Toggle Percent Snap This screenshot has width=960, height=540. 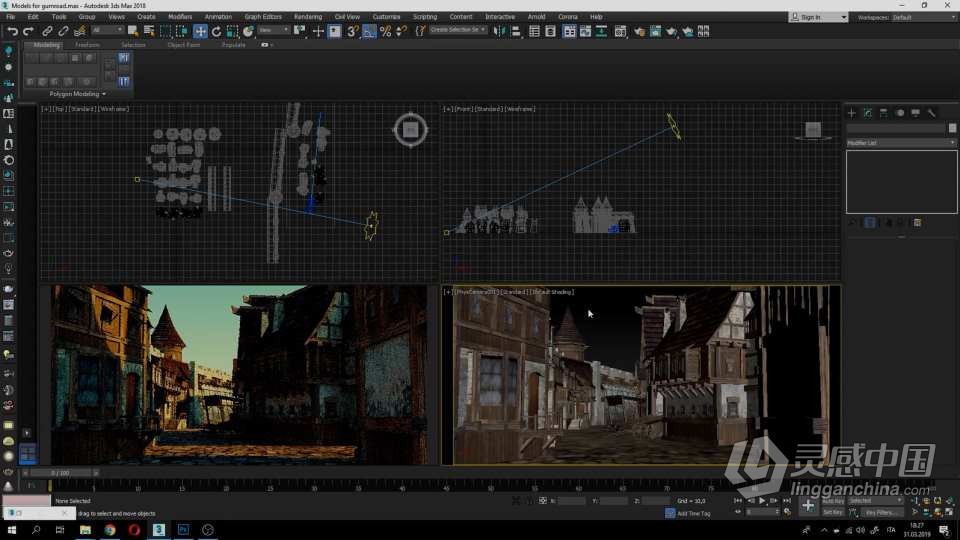tap(386, 31)
